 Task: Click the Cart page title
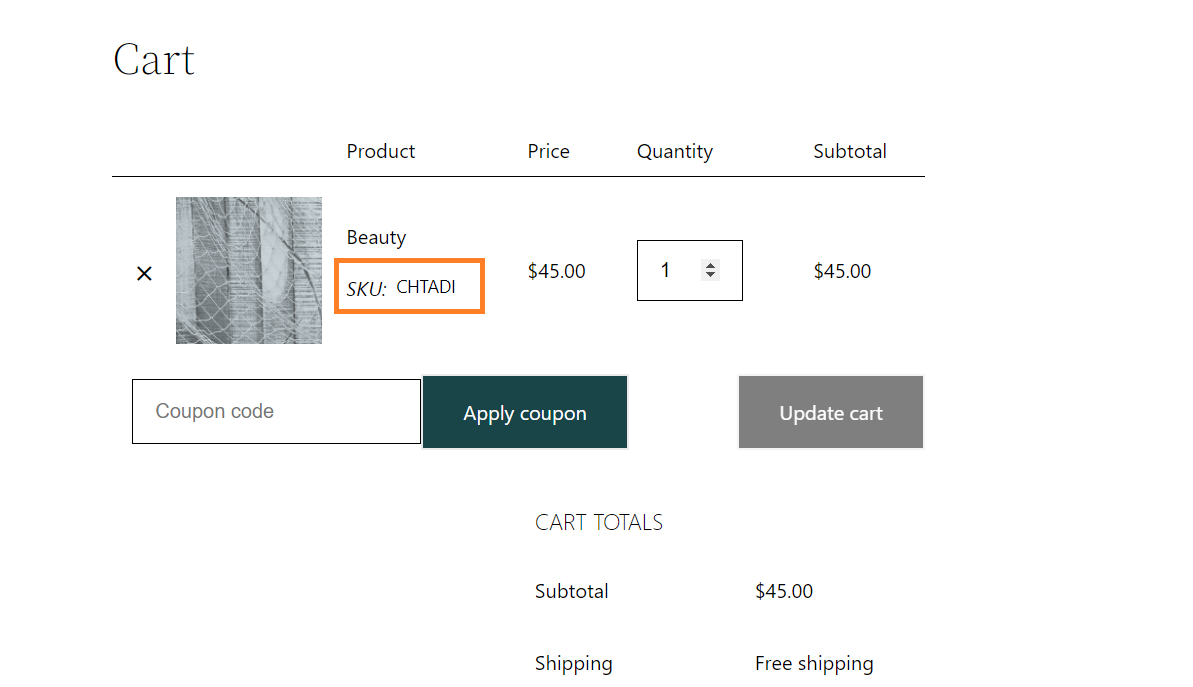(x=154, y=59)
